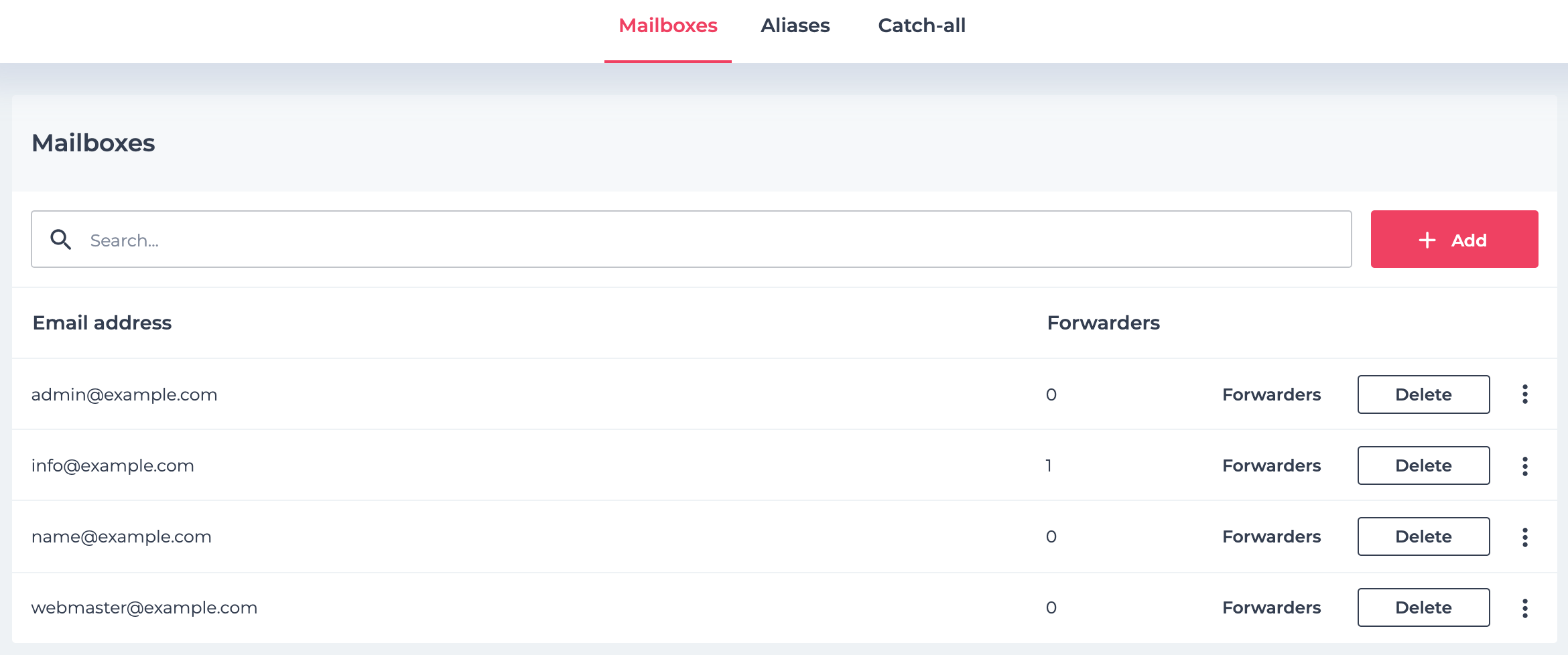Click the Forwarders column header
This screenshot has width=1568, height=655.
1103,323
